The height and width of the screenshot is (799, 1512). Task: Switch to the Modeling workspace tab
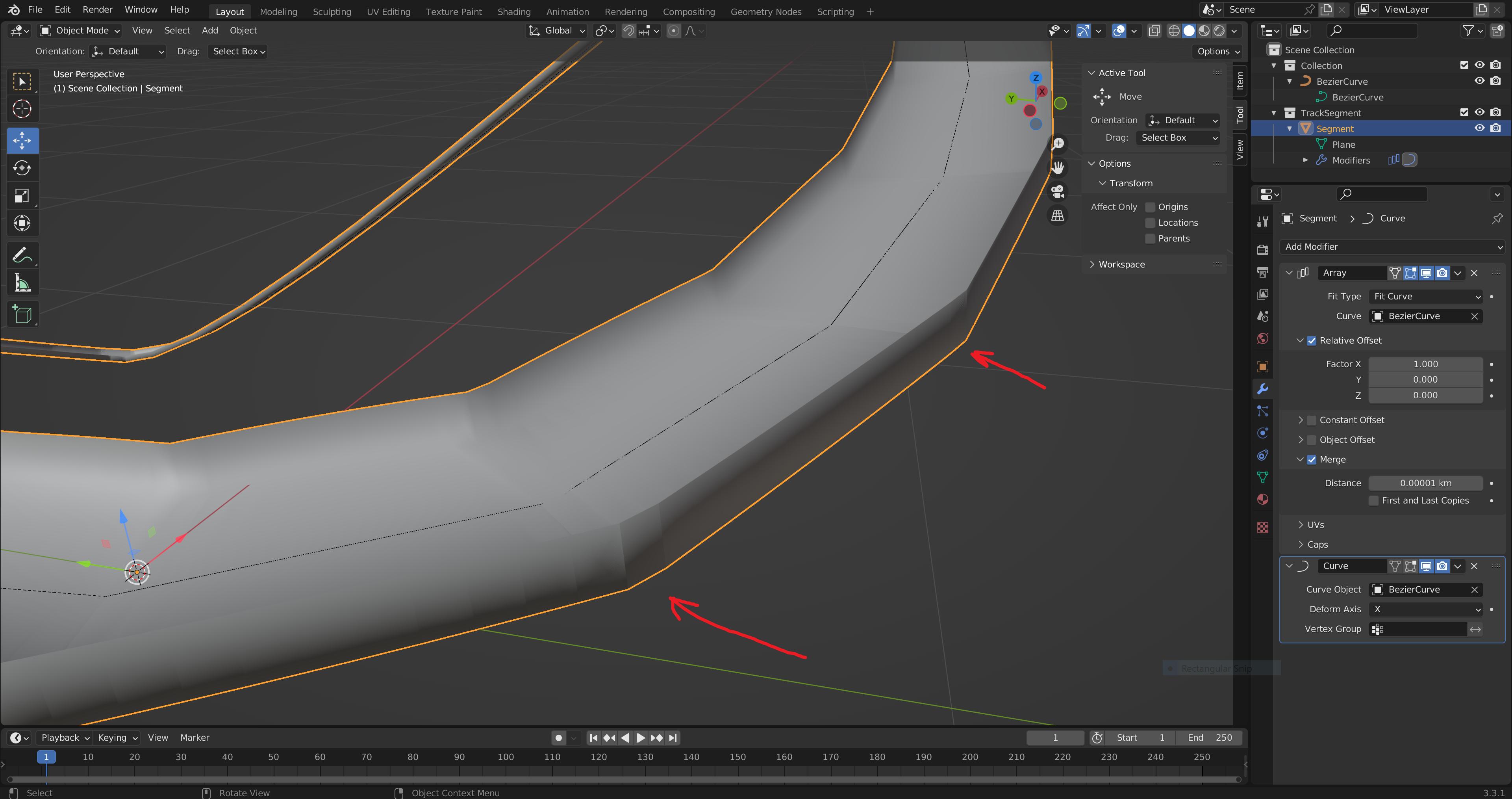(278, 11)
